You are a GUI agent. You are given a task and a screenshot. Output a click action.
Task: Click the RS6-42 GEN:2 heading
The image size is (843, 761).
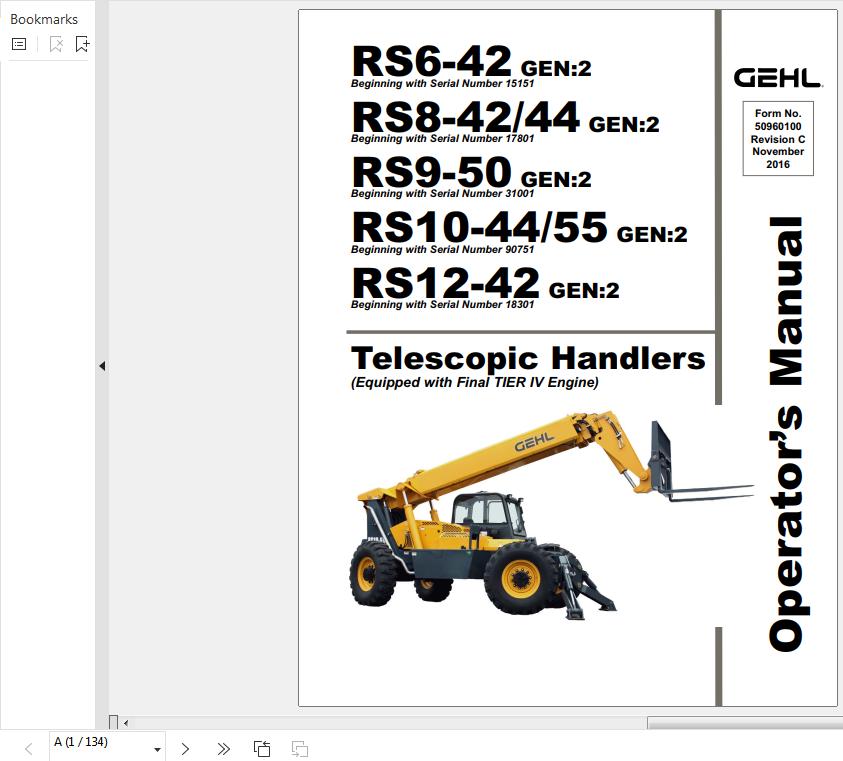[x=471, y=62]
